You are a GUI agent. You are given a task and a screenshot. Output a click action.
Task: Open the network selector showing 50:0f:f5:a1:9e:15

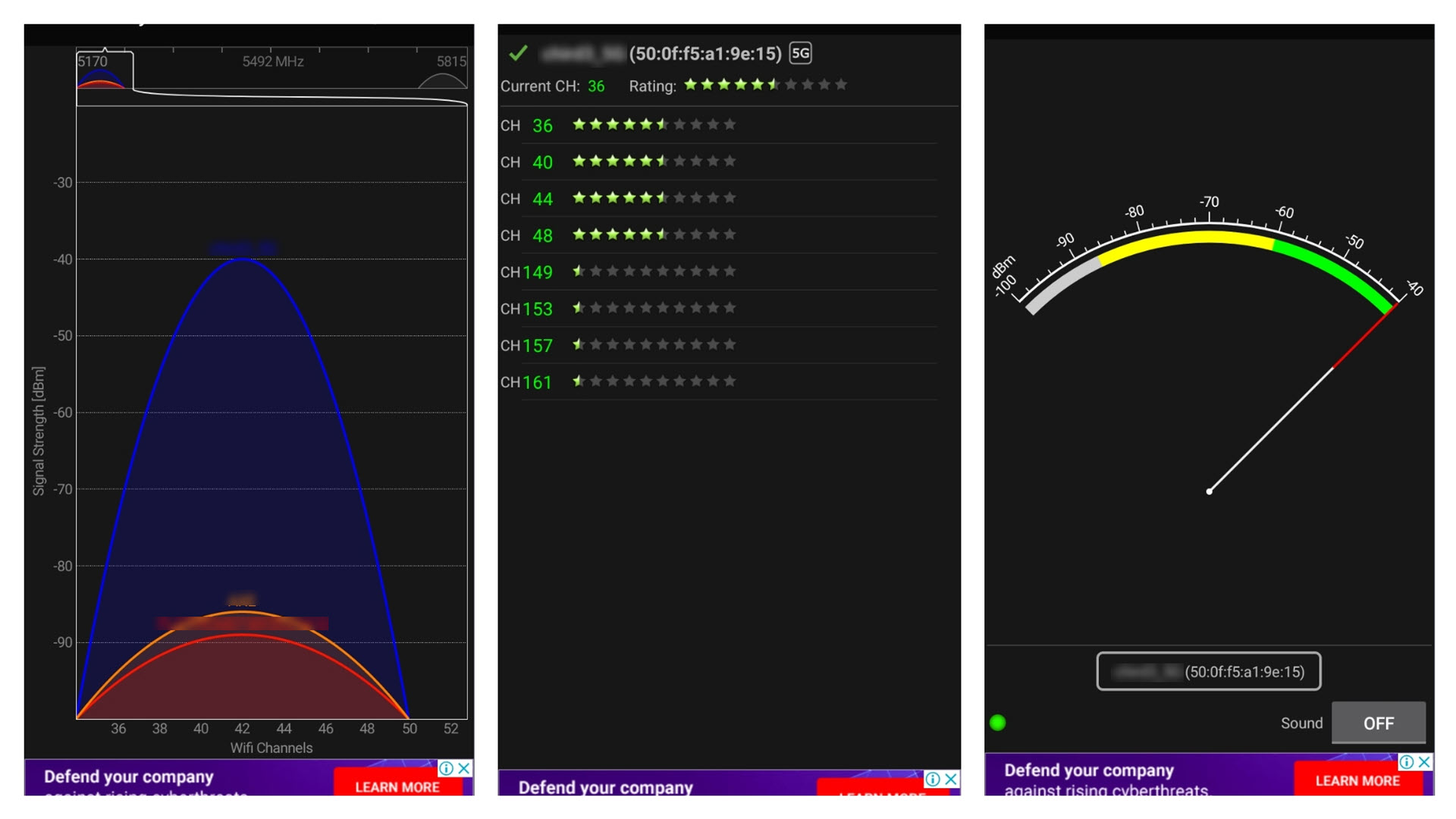pyautogui.click(x=1208, y=672)
